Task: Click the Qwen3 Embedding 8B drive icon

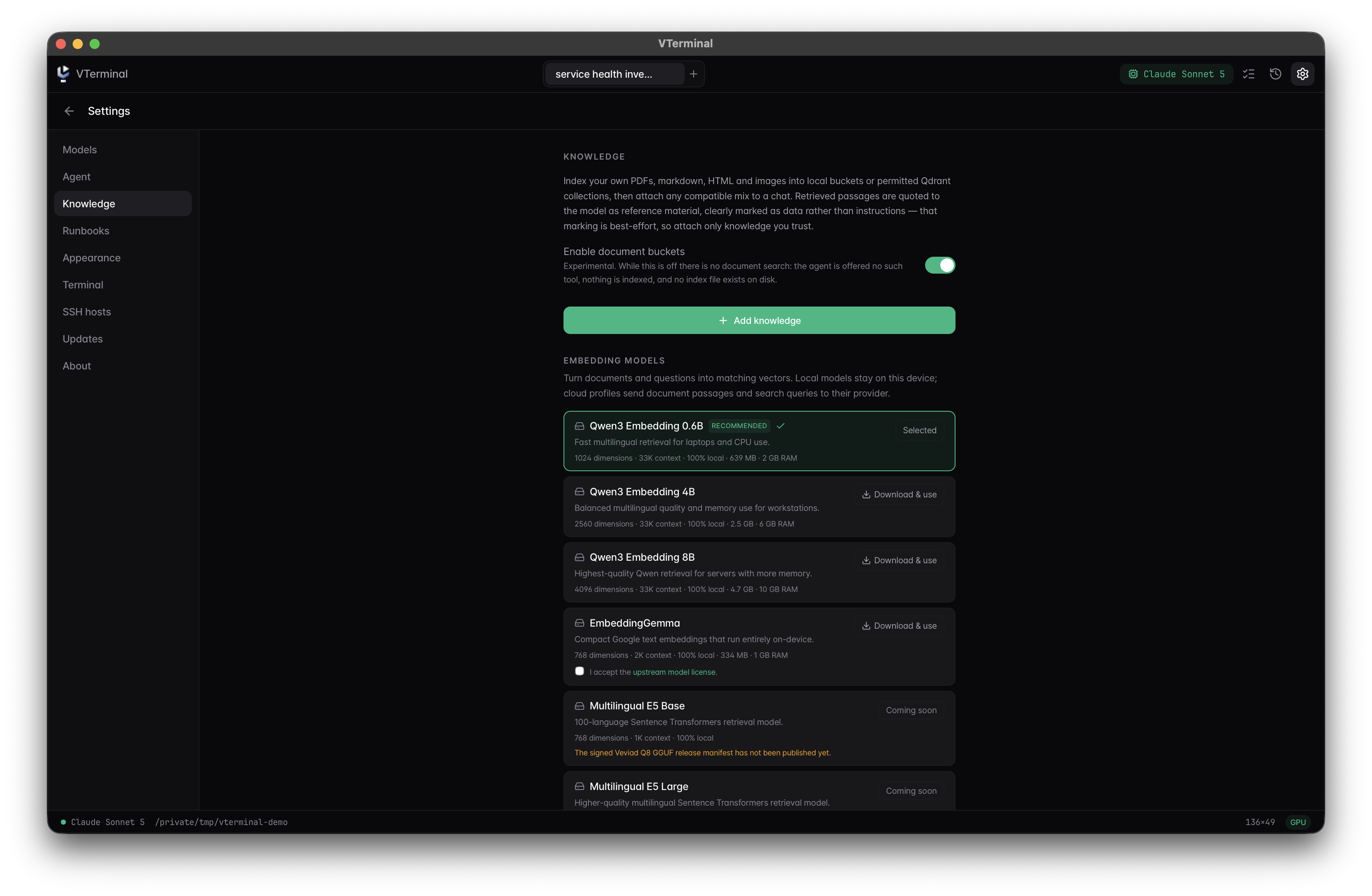Action: coord(580,557)
